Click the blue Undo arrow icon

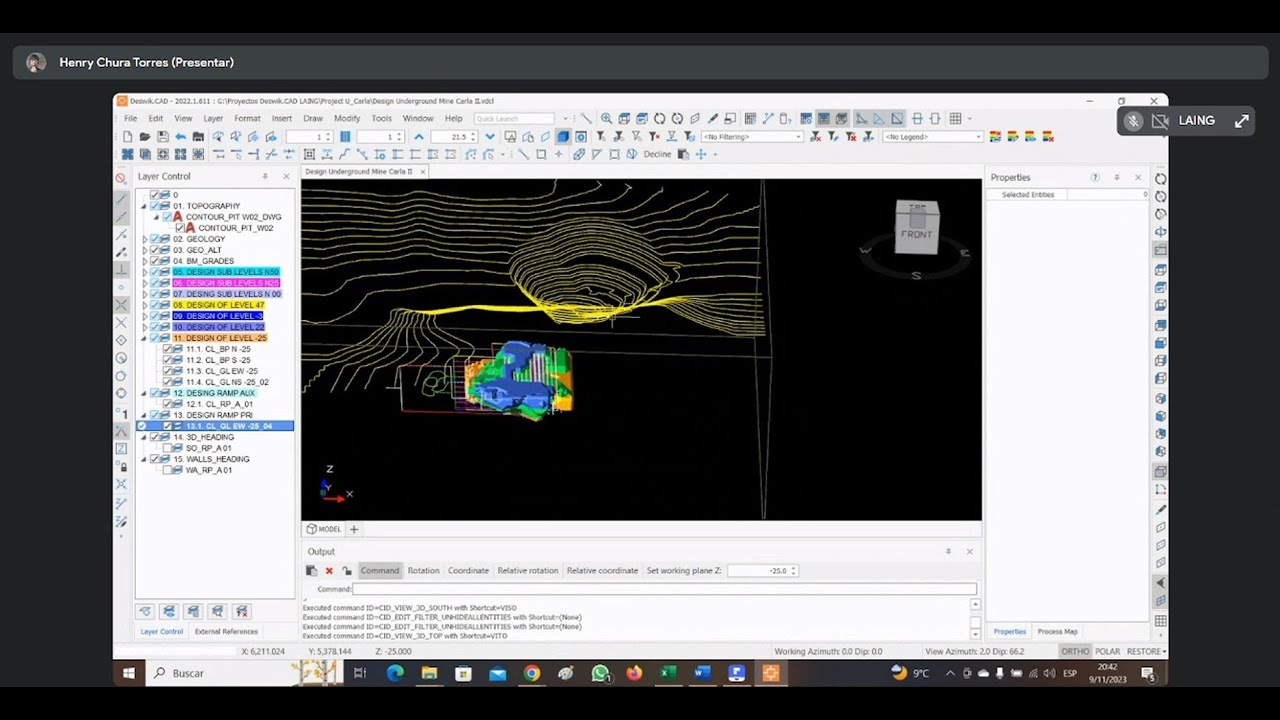tap(181, 137)
